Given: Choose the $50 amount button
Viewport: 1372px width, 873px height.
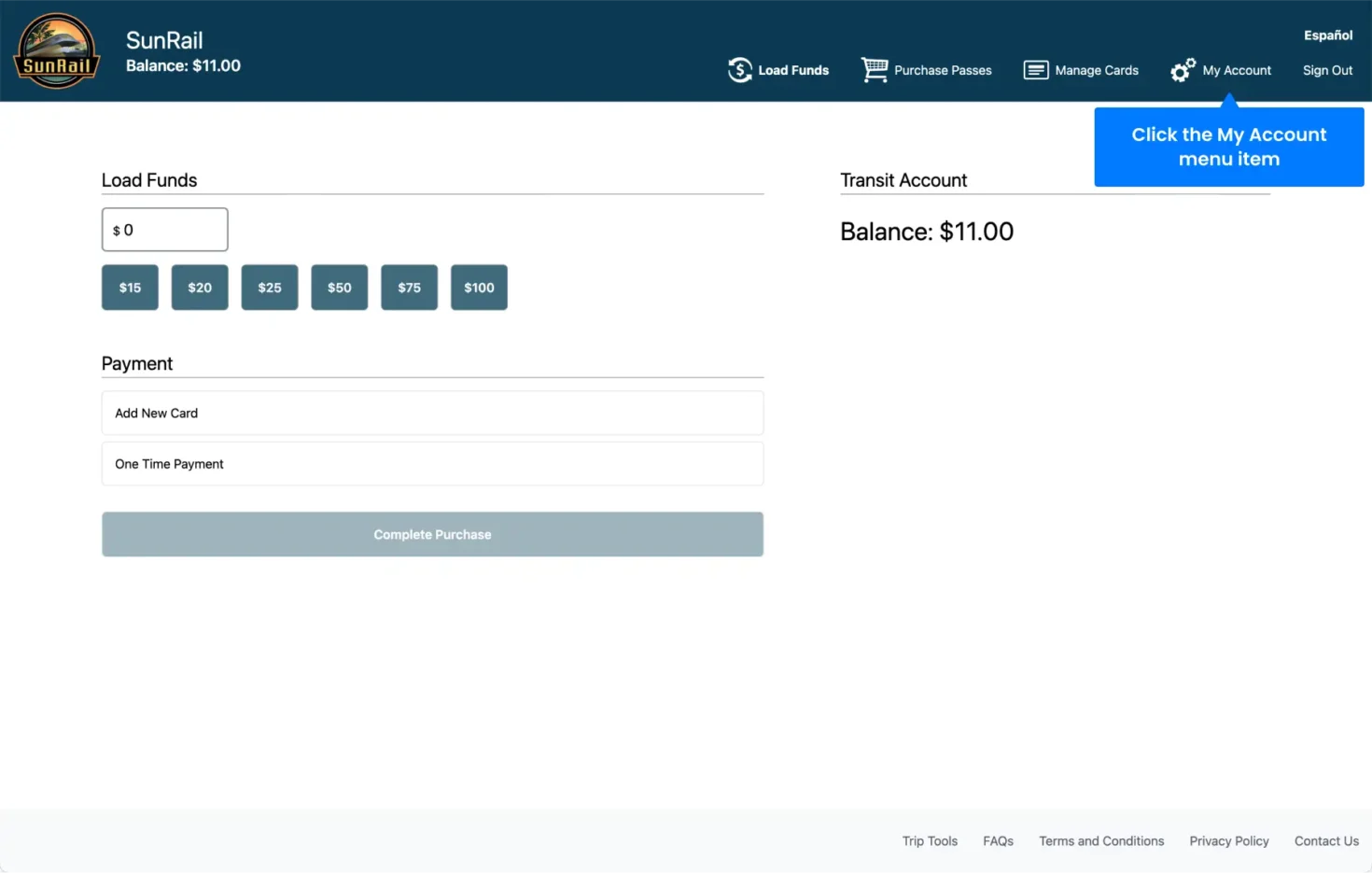Looking at the screenshot, I should [x=340, y=288].
